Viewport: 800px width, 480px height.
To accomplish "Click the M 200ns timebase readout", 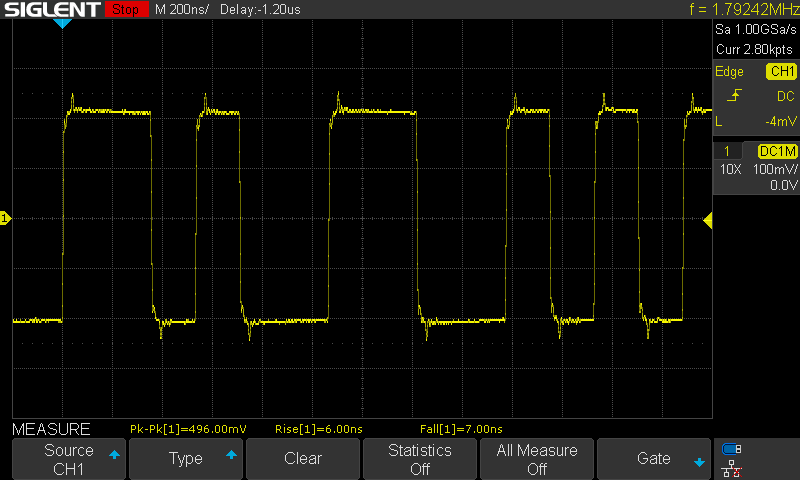I will (181, 10).
